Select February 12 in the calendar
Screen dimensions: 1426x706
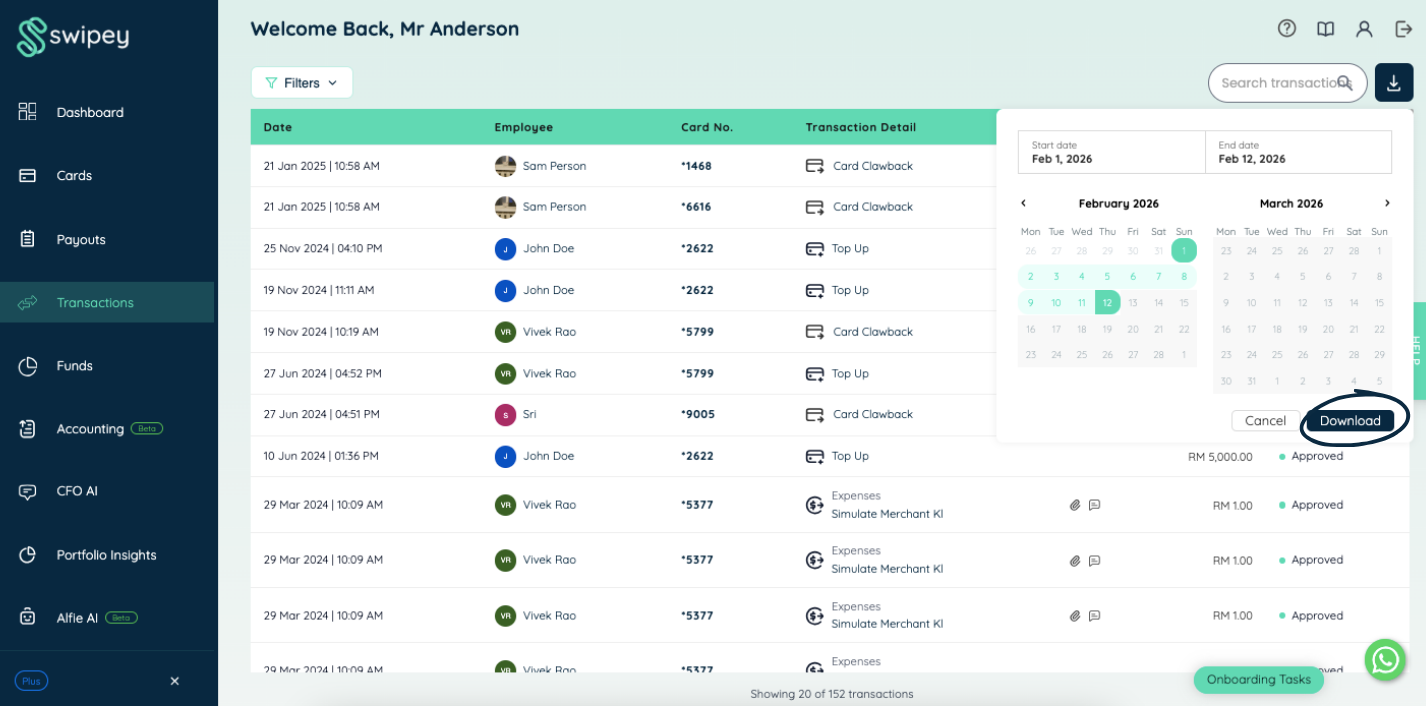click(x=1107, y=302)
